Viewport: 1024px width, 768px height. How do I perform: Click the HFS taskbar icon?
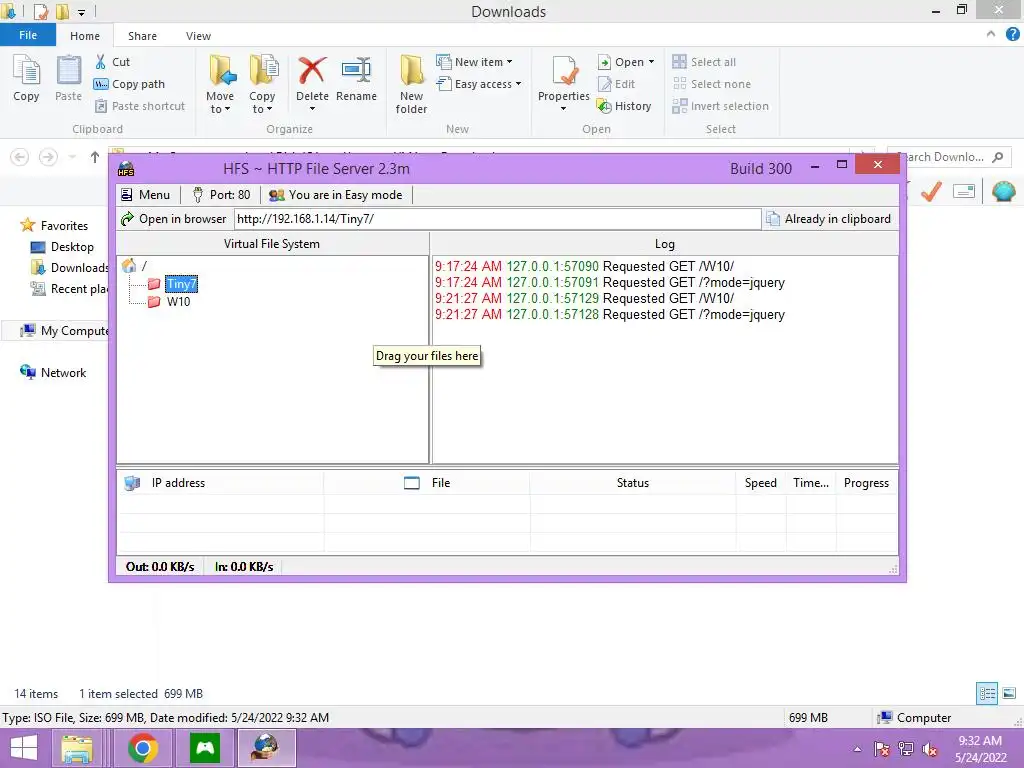[x=266, y=748]
